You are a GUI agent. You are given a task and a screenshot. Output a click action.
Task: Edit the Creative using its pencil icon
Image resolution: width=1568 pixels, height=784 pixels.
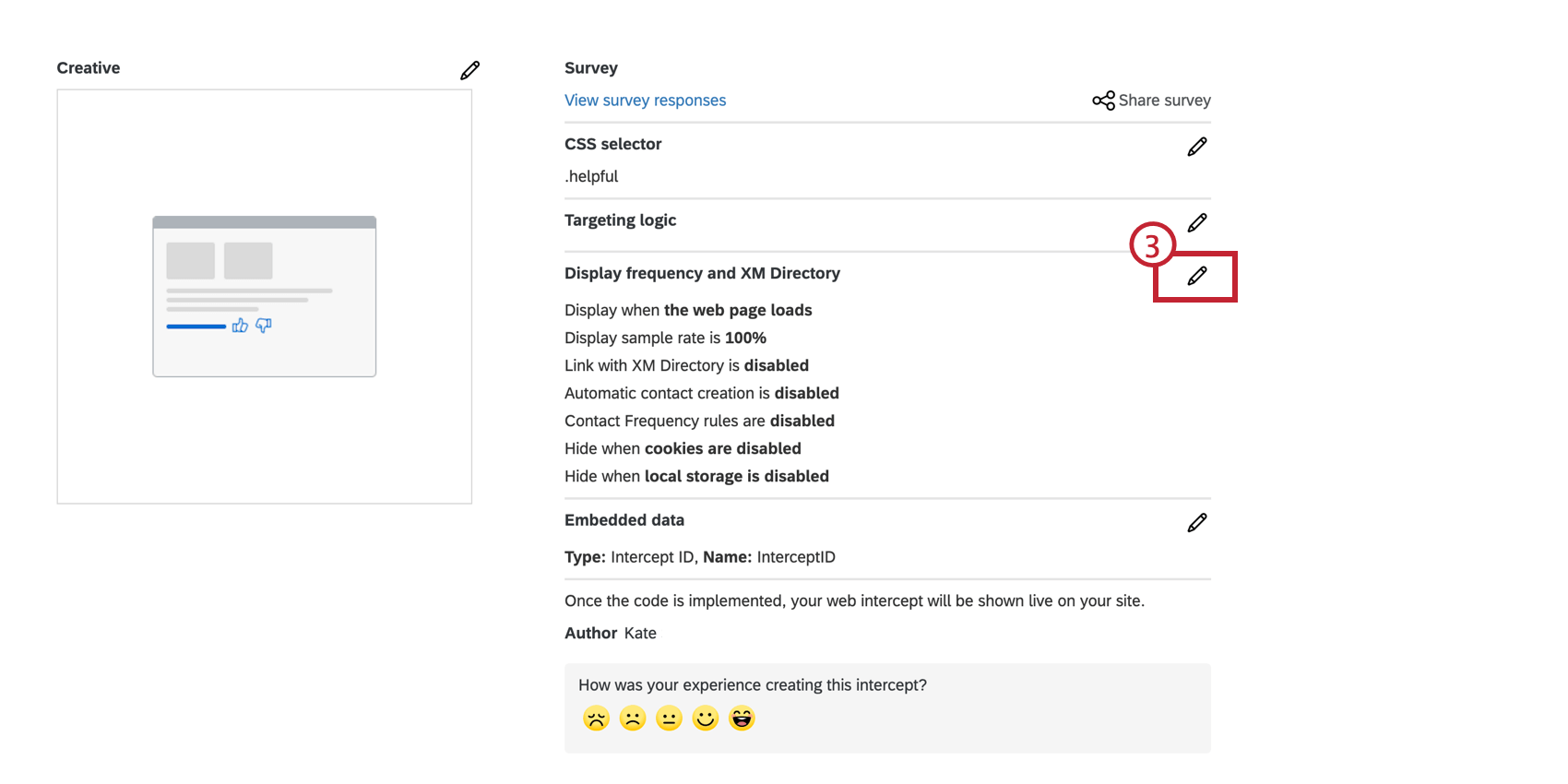(x=469, y=71)
